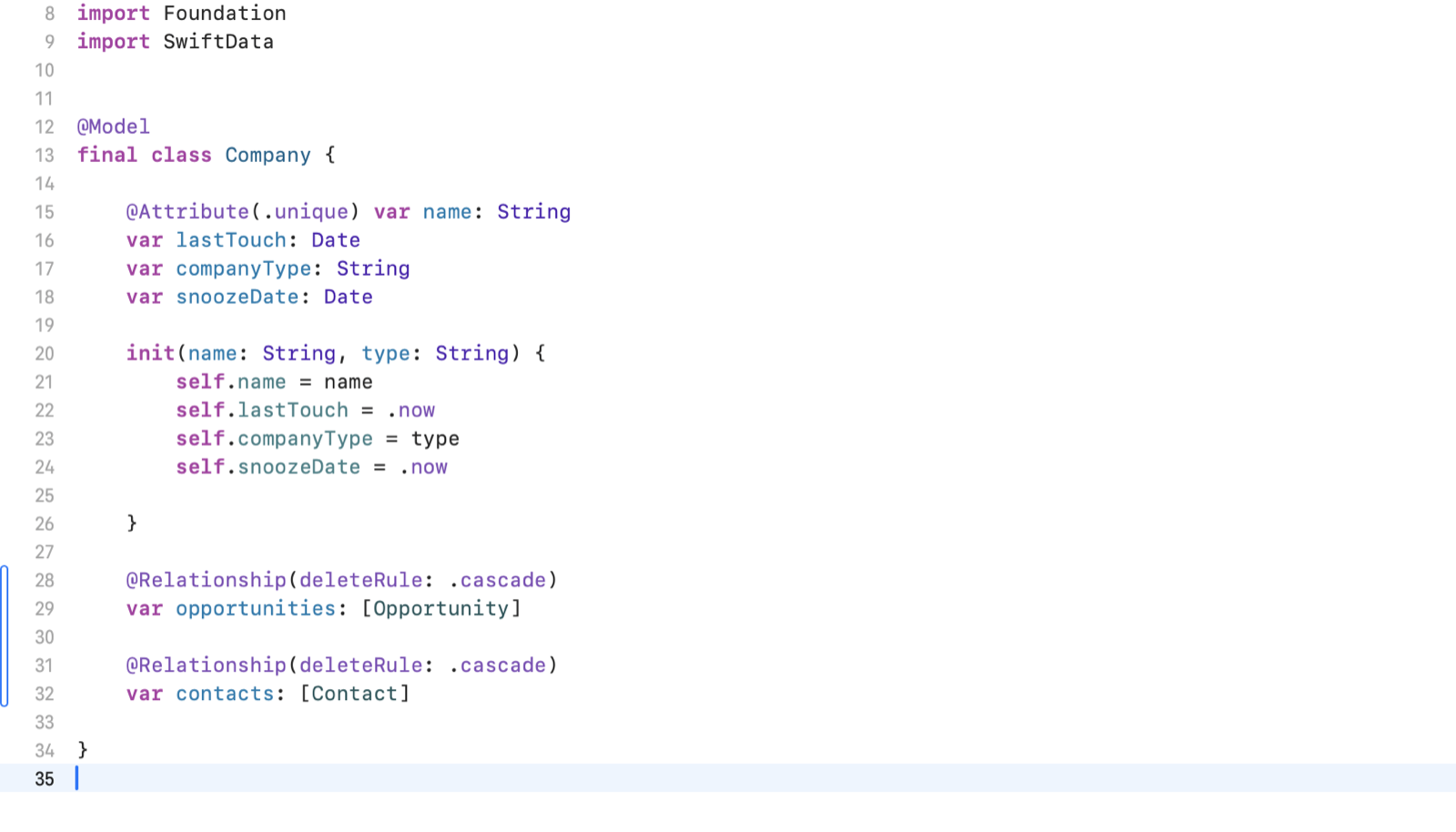Viewport: 1456px width, 832px height.
Task: Click the closing brace on line 34
Action: pos(83,750)
